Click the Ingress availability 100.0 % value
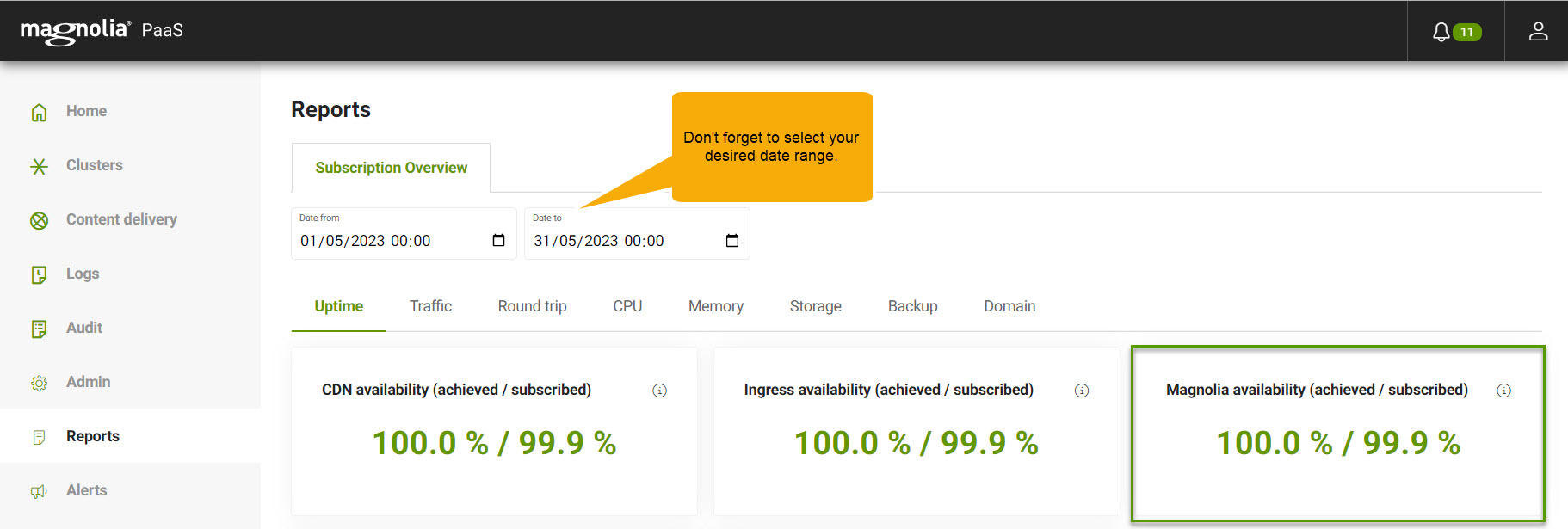 coord(852,443)
